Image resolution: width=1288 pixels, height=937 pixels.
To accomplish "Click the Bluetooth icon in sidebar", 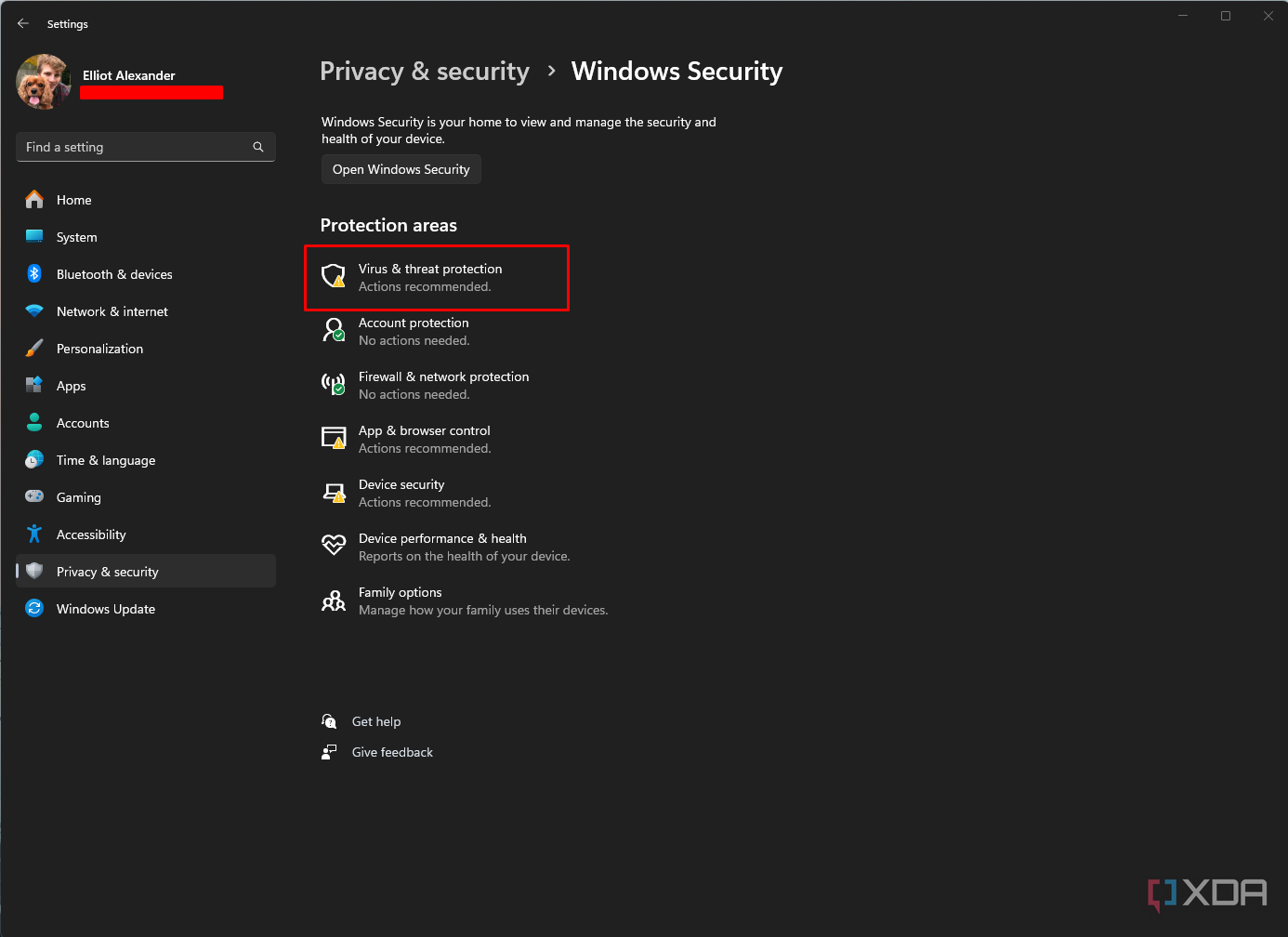I will [x=34, y=274].
